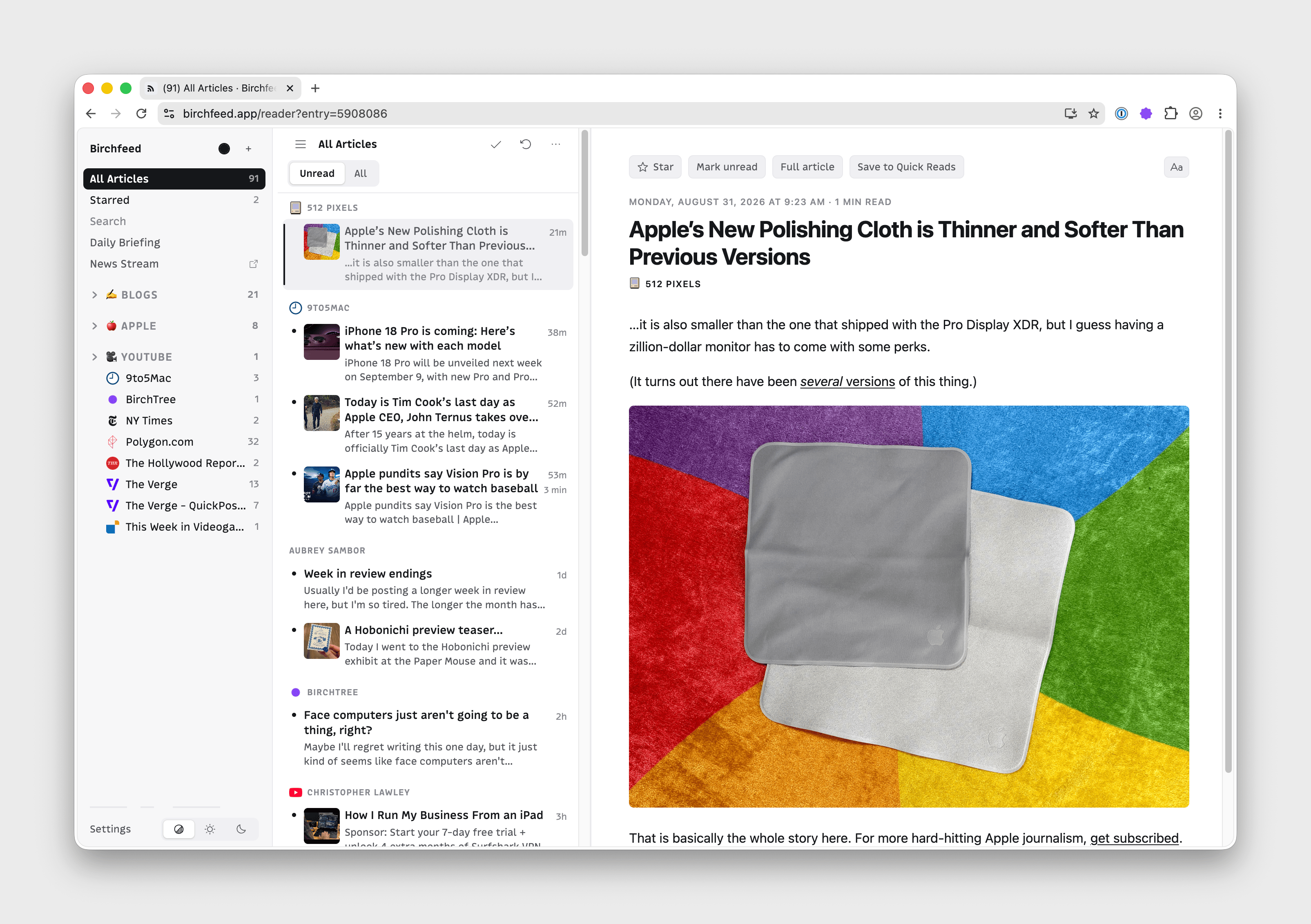Viewport: 1311px width, 924px height.
Task: Switch to auto system theme
Action: (x=179, y=829)
